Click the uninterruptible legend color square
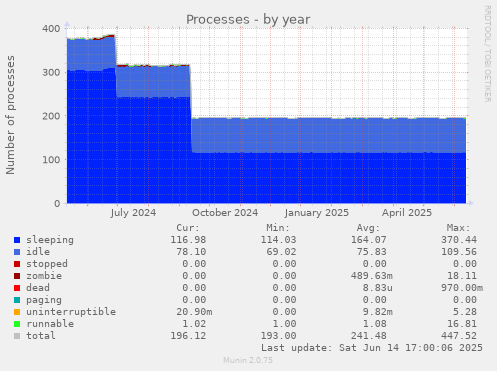This screenshot has height=371, width=497. click(17, 312)
